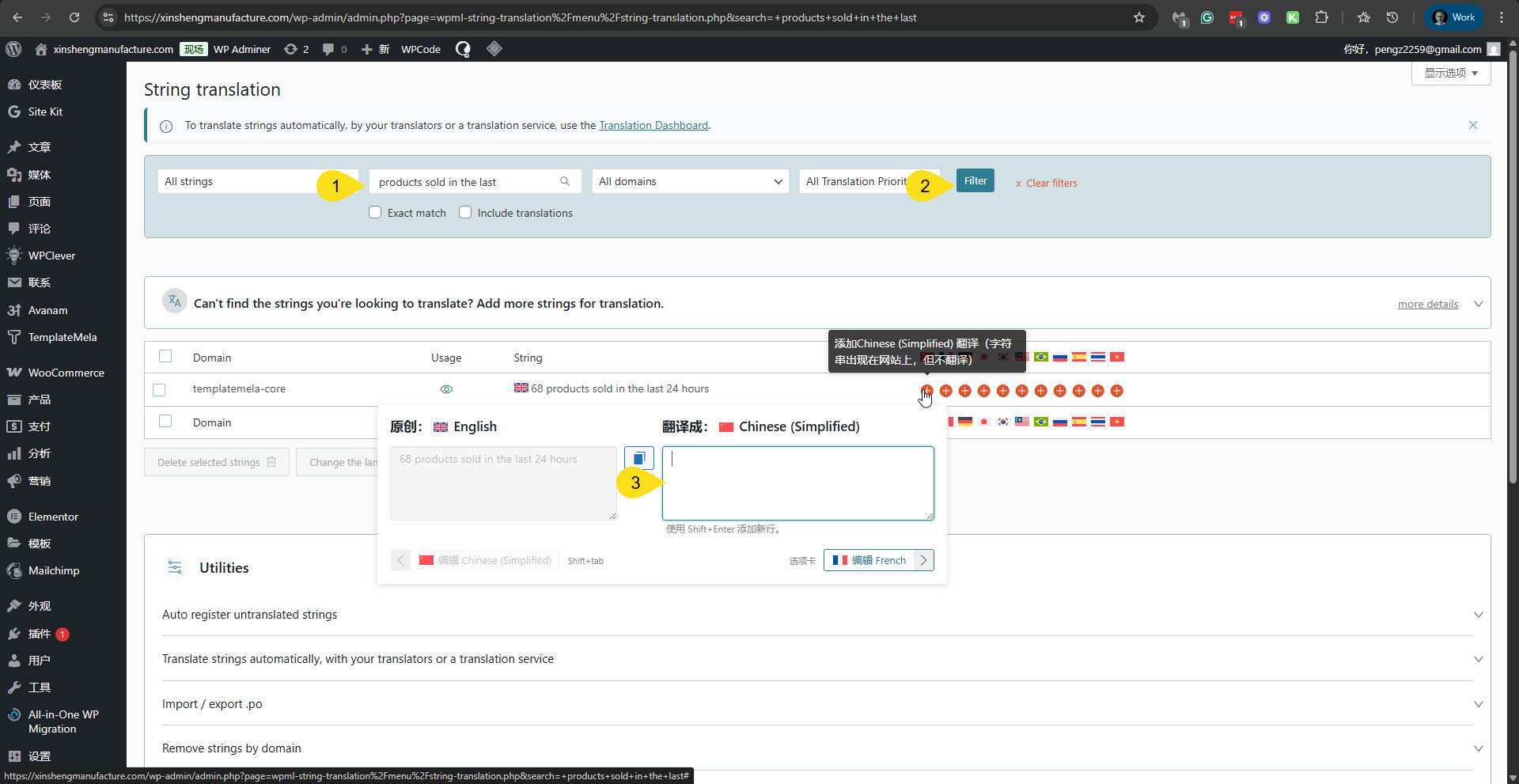This screenshot has width=1519, height=784.
Task: Click the Filter button
Action: 975,180
